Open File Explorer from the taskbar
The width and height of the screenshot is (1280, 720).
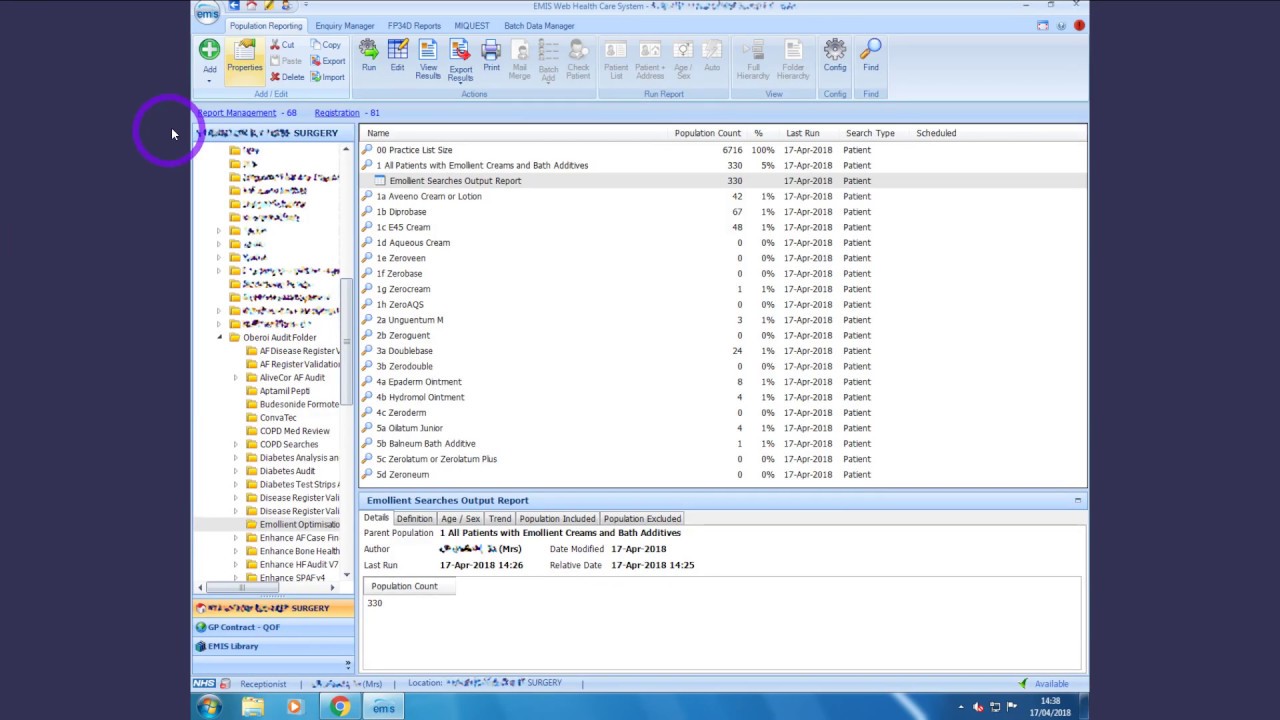[x=252, y=707]
